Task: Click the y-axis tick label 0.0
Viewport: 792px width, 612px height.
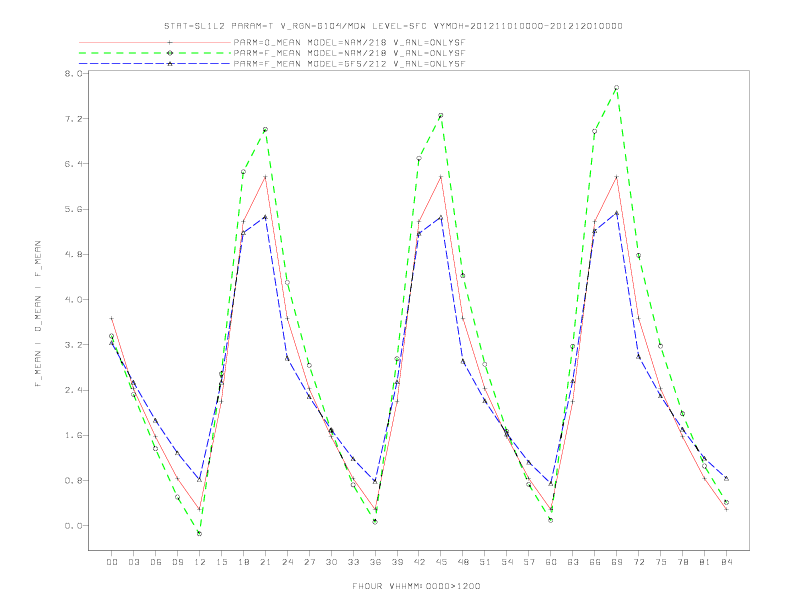Action: (x=73, y=526)
